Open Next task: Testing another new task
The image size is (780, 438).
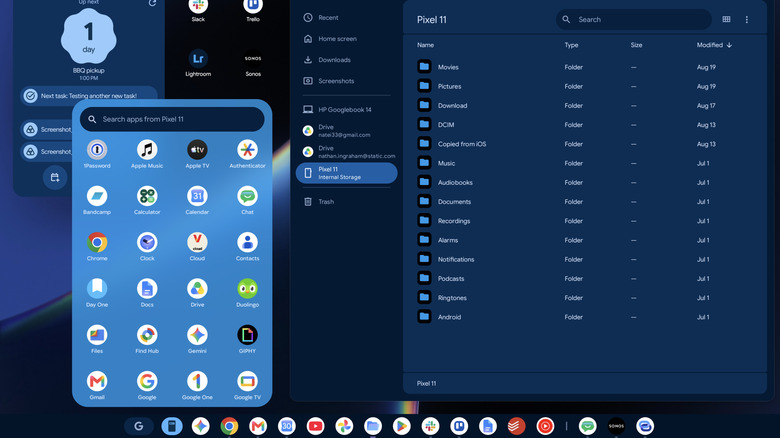(89, 96)
